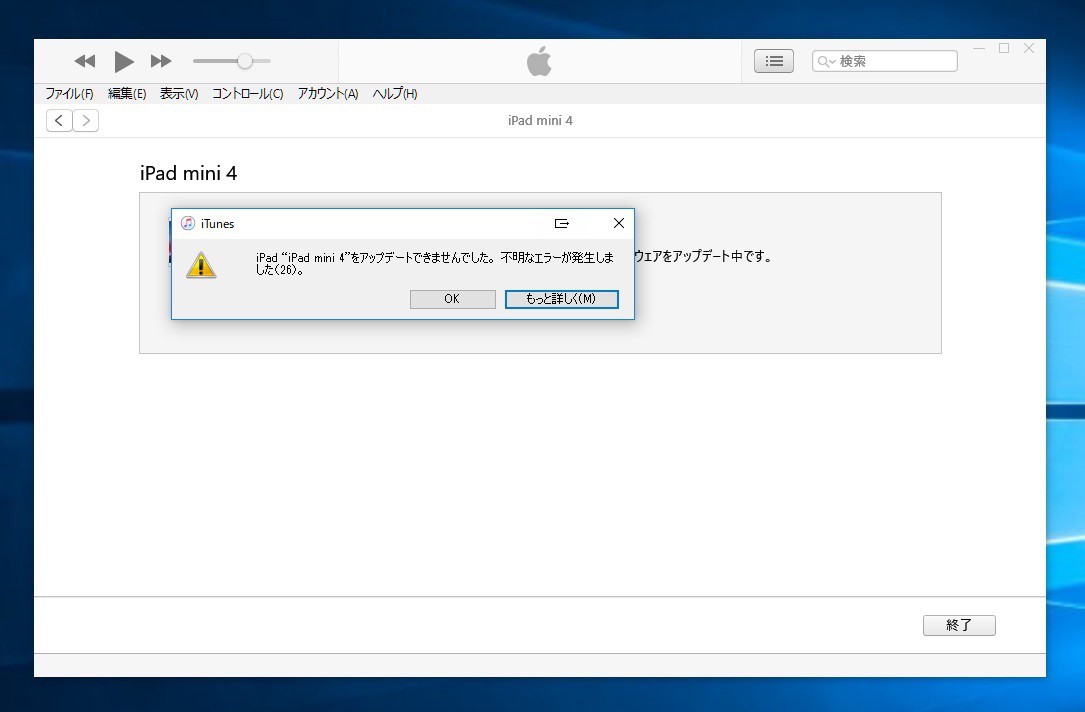Close the iTunes main window
The width and height of the screenshot is (1085, 712).
pyautogui.click(x=1029, y=48)
